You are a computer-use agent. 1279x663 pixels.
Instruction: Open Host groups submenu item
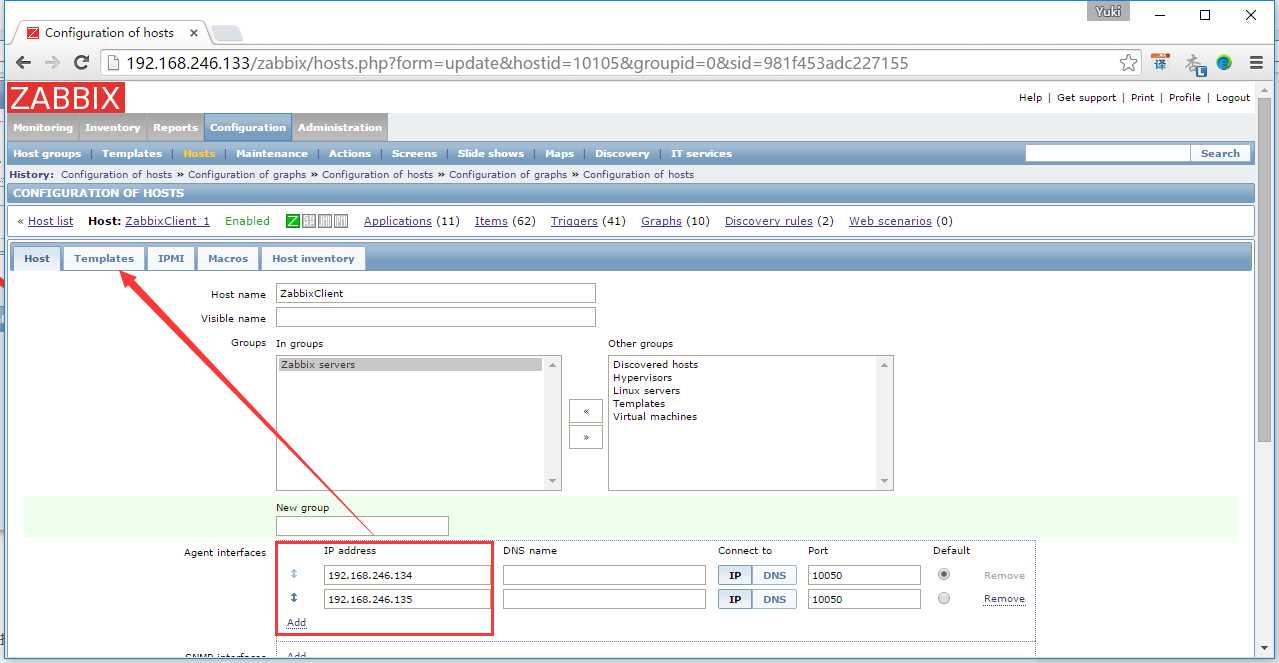tap(47, 154)
